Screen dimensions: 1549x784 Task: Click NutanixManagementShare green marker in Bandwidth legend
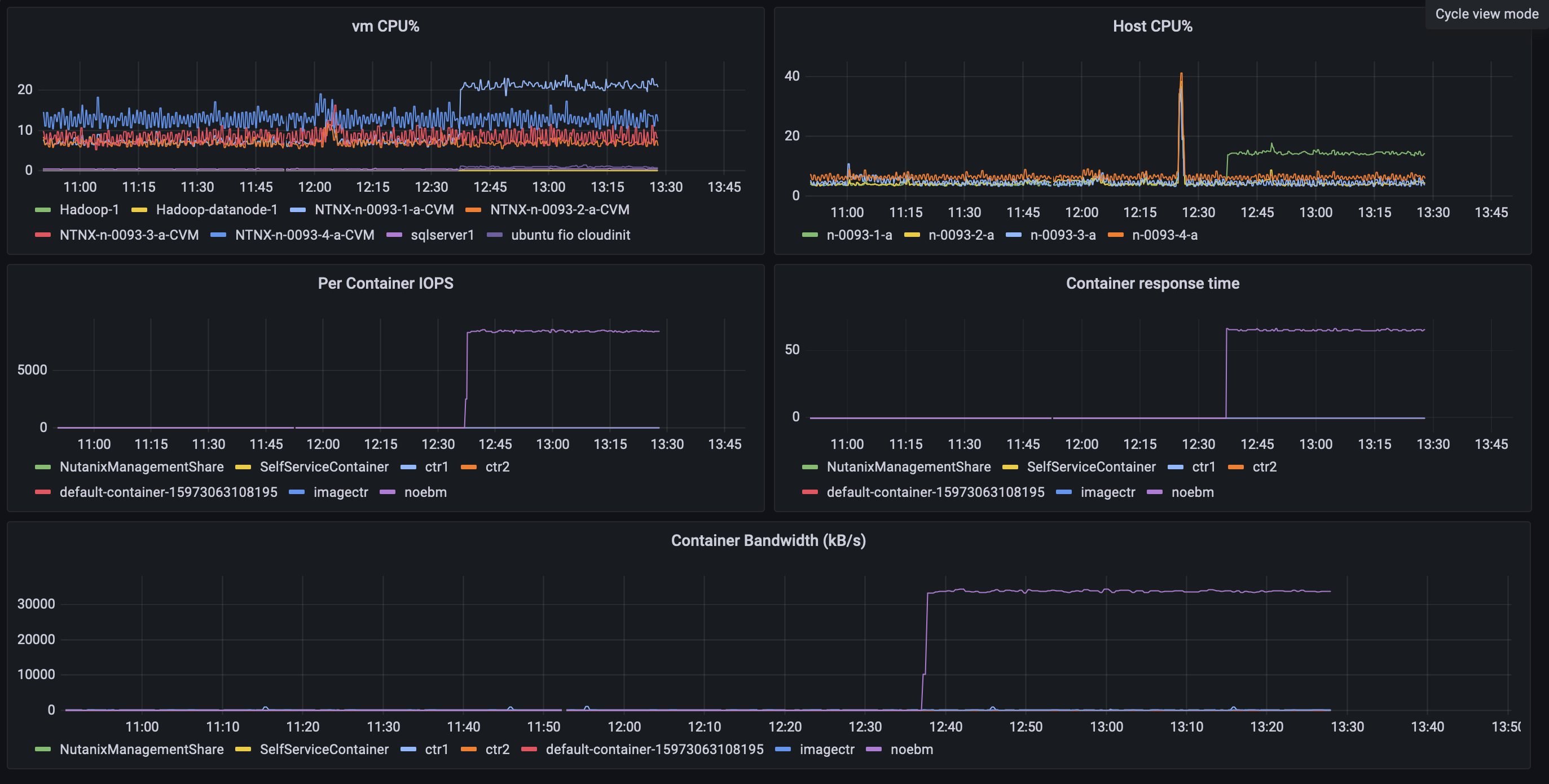point(43,750)
